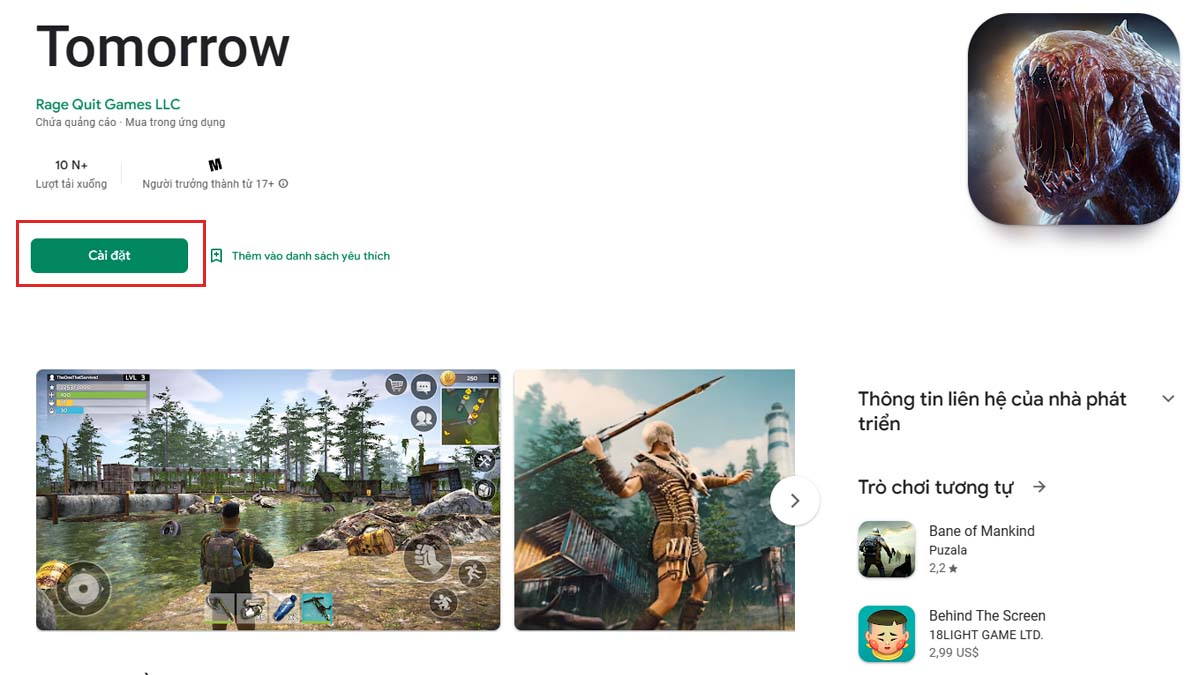Click the chevron next to developer contact info

pos(1168,399)
